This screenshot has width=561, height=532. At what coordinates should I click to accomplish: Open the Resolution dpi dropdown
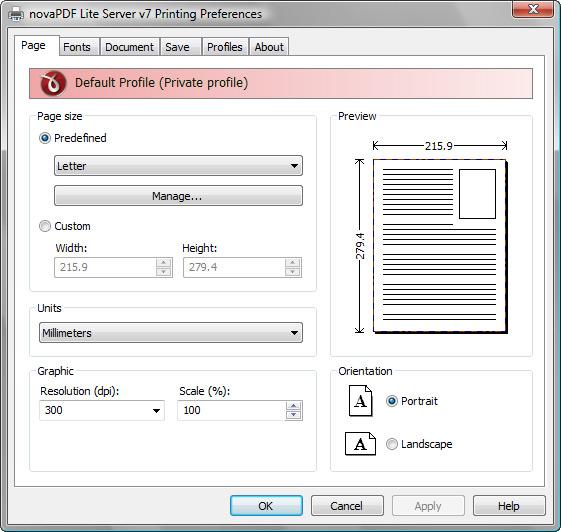point(102,410)
